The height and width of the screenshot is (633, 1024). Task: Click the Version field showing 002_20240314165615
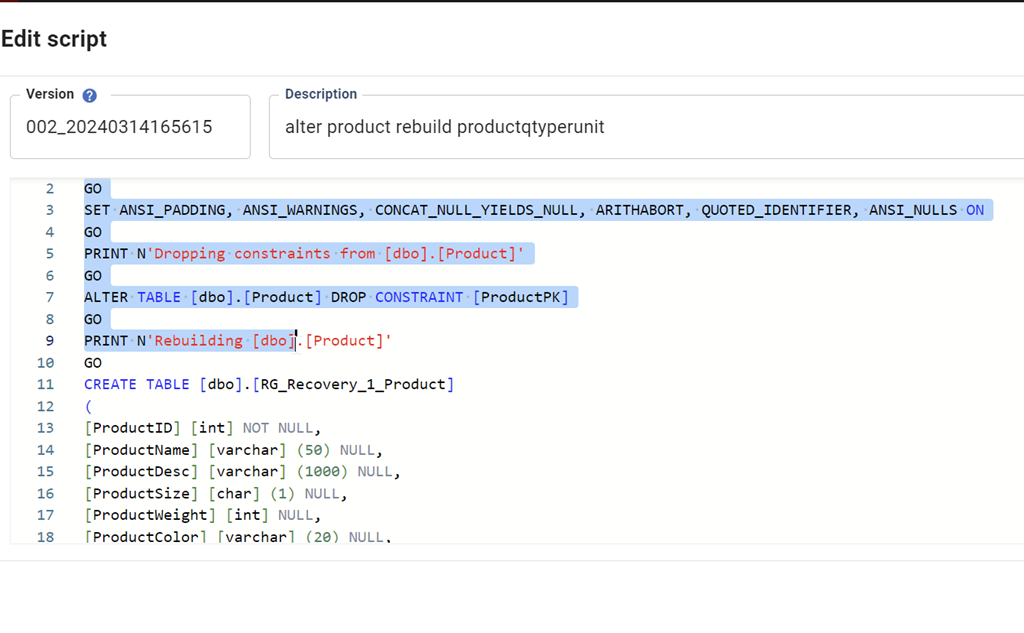click(129, 127)
